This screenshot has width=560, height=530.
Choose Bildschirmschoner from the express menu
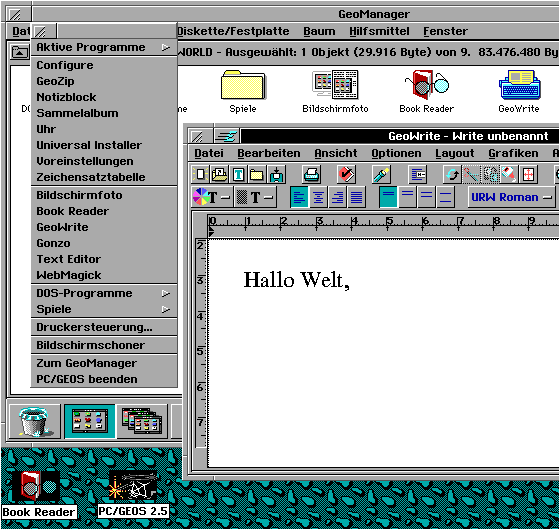pyautogui.click(x=104, y=345)
